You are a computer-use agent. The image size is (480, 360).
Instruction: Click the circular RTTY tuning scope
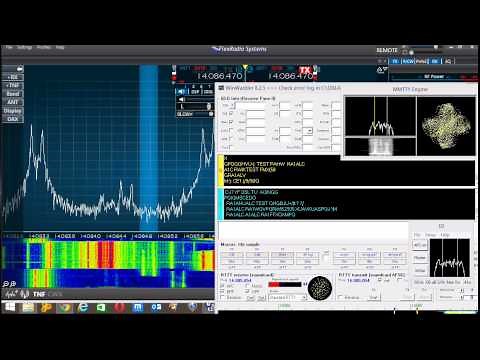[320, 288]
